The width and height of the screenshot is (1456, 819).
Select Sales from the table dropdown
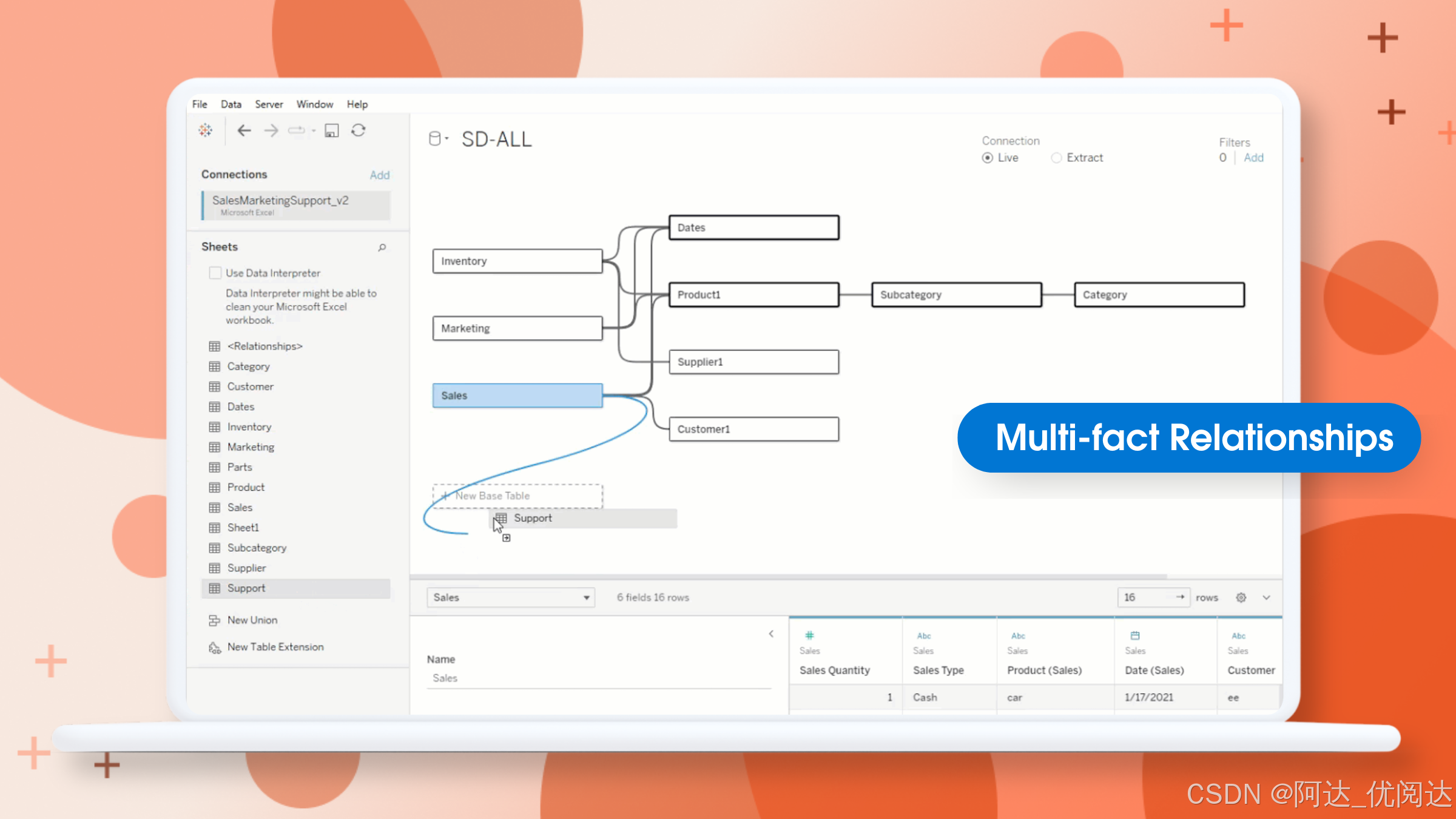coord(508,597)
